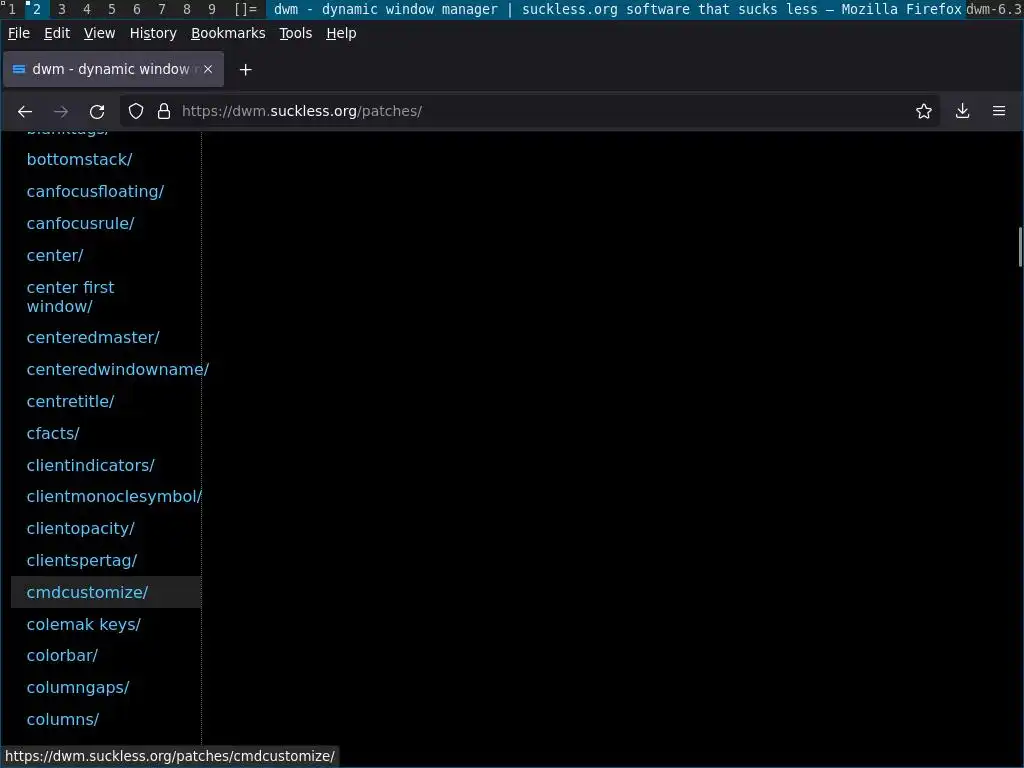Open the centretitle/ patch link
The width and height of the screenshot is (1024, 768).
pyautogui.click(x=71, y=402)
